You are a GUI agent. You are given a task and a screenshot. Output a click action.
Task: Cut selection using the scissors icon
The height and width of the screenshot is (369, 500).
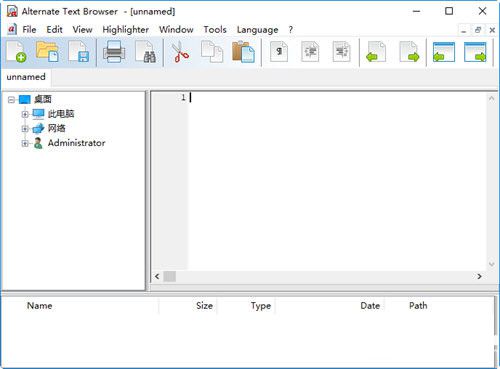pyautogui.click(x=180, y=52)
